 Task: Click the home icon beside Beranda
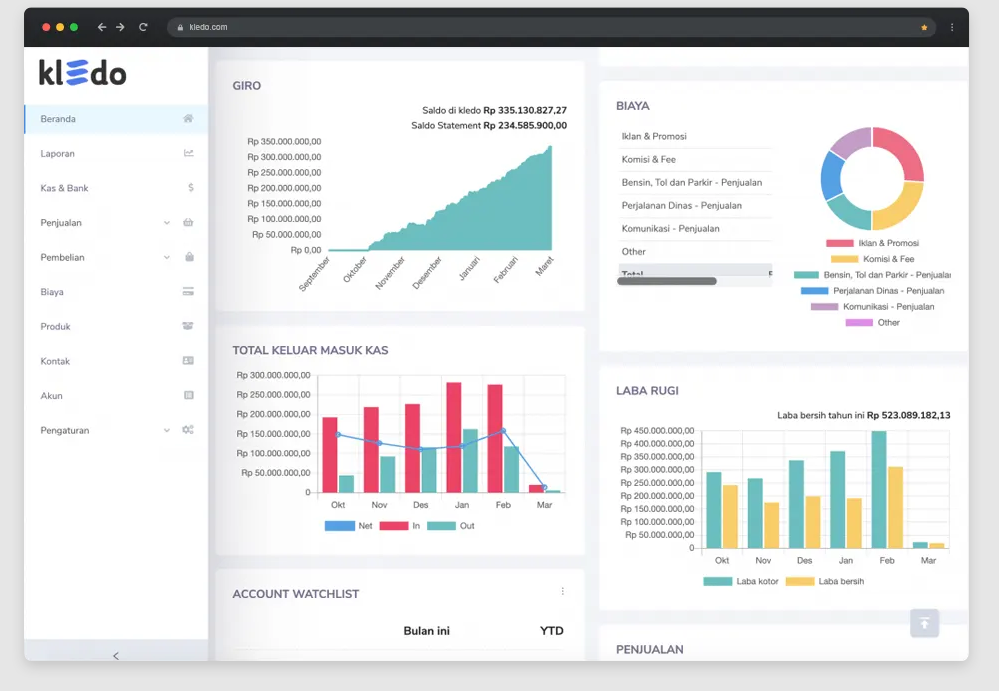(188, 119)
